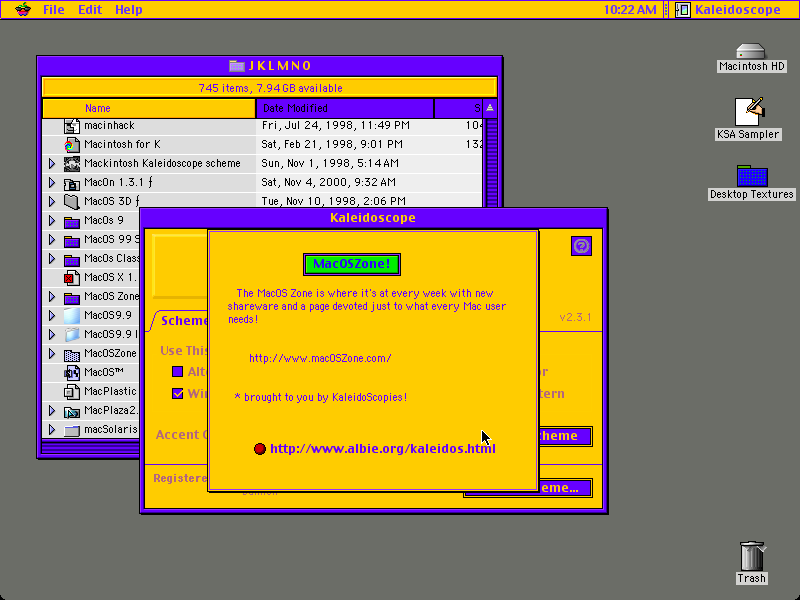Click the Kaleidoscope help question-mark icon
This screenshot has width=800, height=600.
pos(581,246)
